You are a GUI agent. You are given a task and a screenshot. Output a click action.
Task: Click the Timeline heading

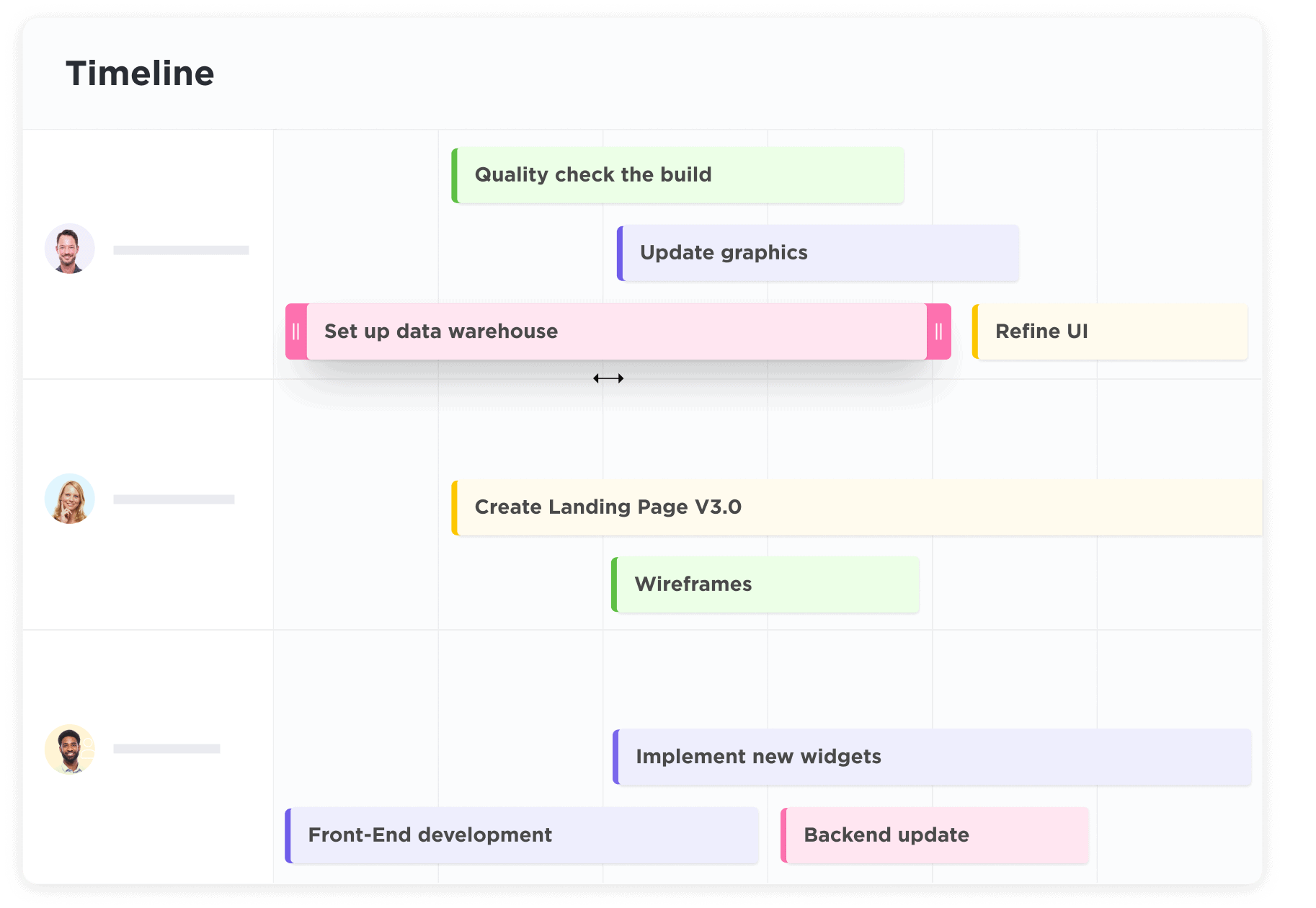141,74
